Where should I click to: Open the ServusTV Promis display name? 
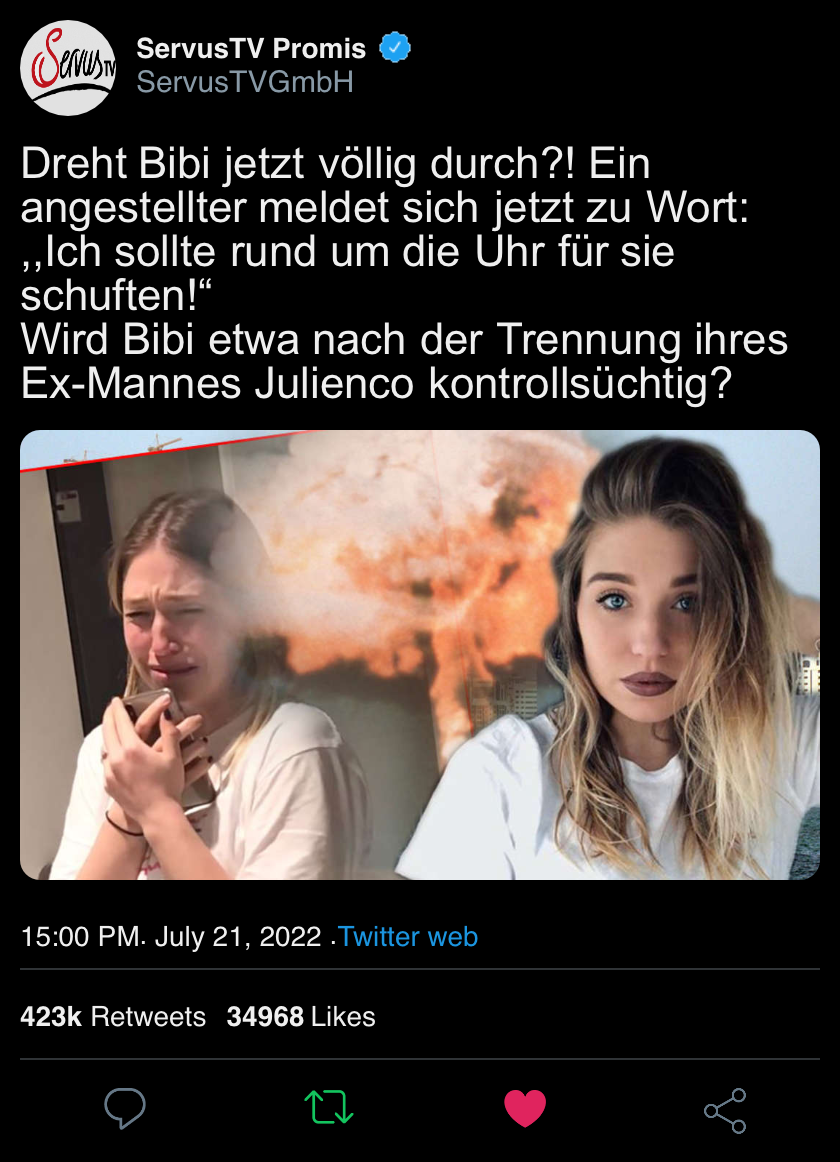coord(251,48)
